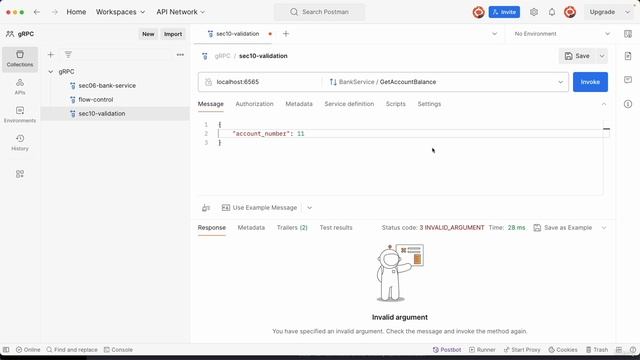Open the Trailers (2) response tab
This screenshot has width=640, height=360.
[292, 228]
